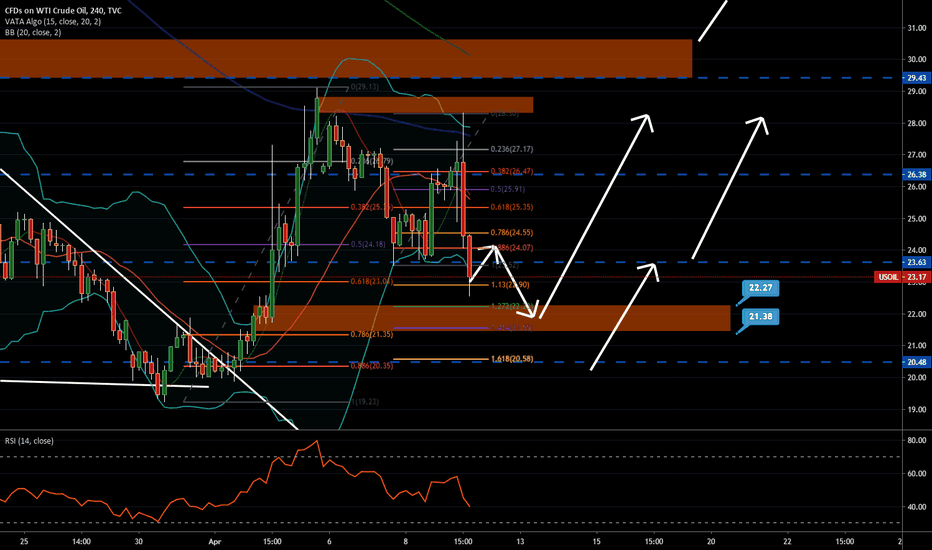Click the "30" date on the time axis

click(x=138, y=542)
